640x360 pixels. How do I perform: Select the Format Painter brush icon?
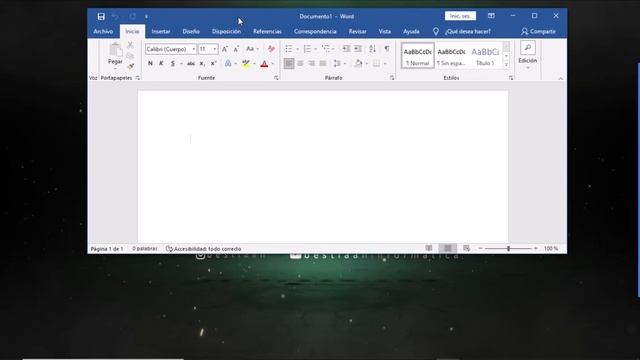tap(131, 66)
